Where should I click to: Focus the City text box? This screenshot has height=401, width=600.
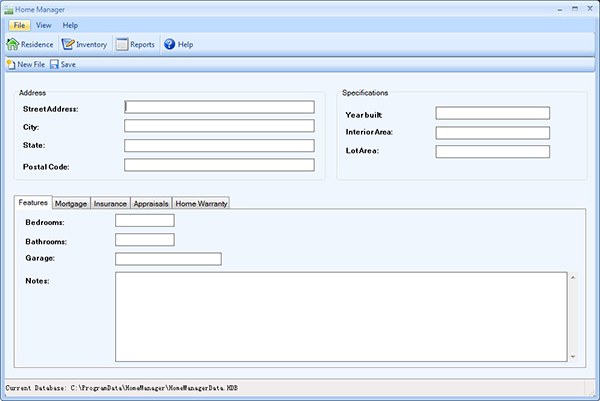tap(219, 126)
